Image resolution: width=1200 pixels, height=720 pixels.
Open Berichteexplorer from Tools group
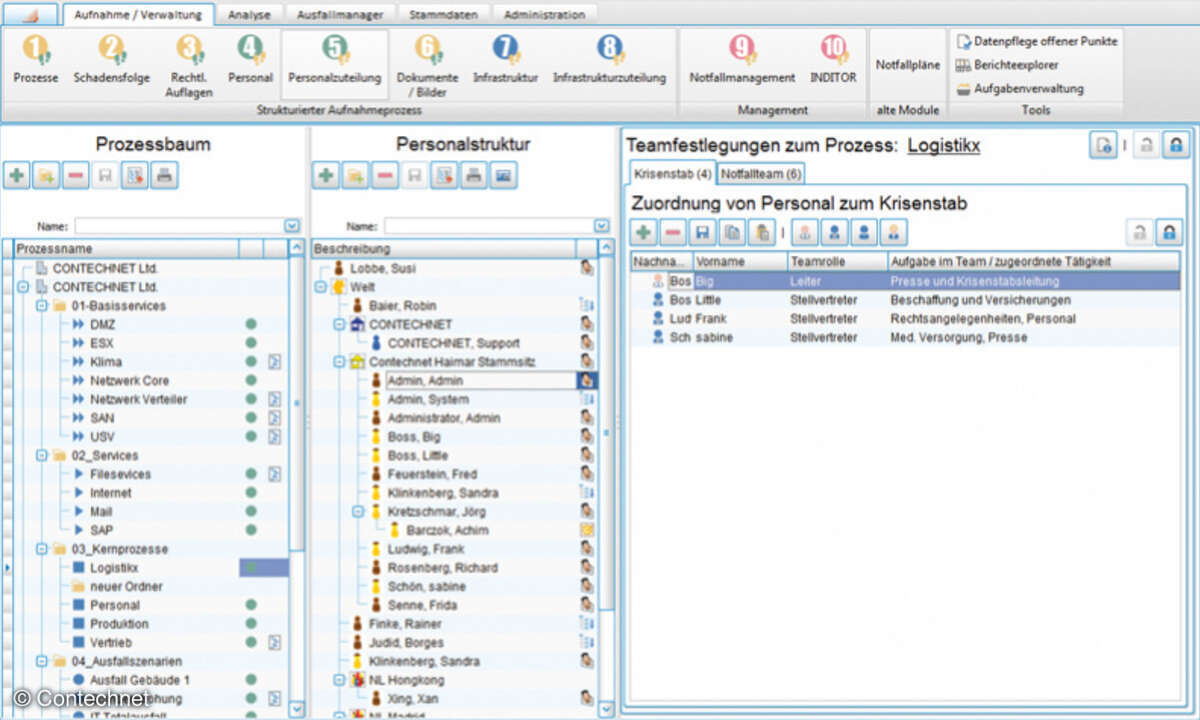point(1015,65)
